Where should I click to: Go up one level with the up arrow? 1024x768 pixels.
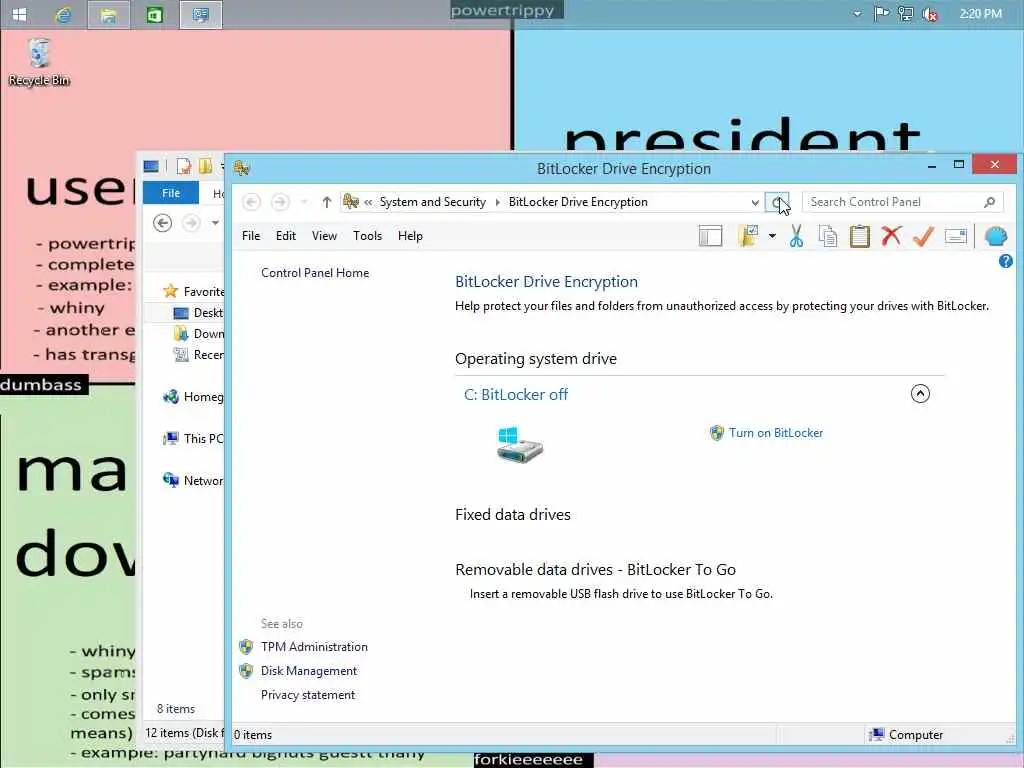click(327, 202)
